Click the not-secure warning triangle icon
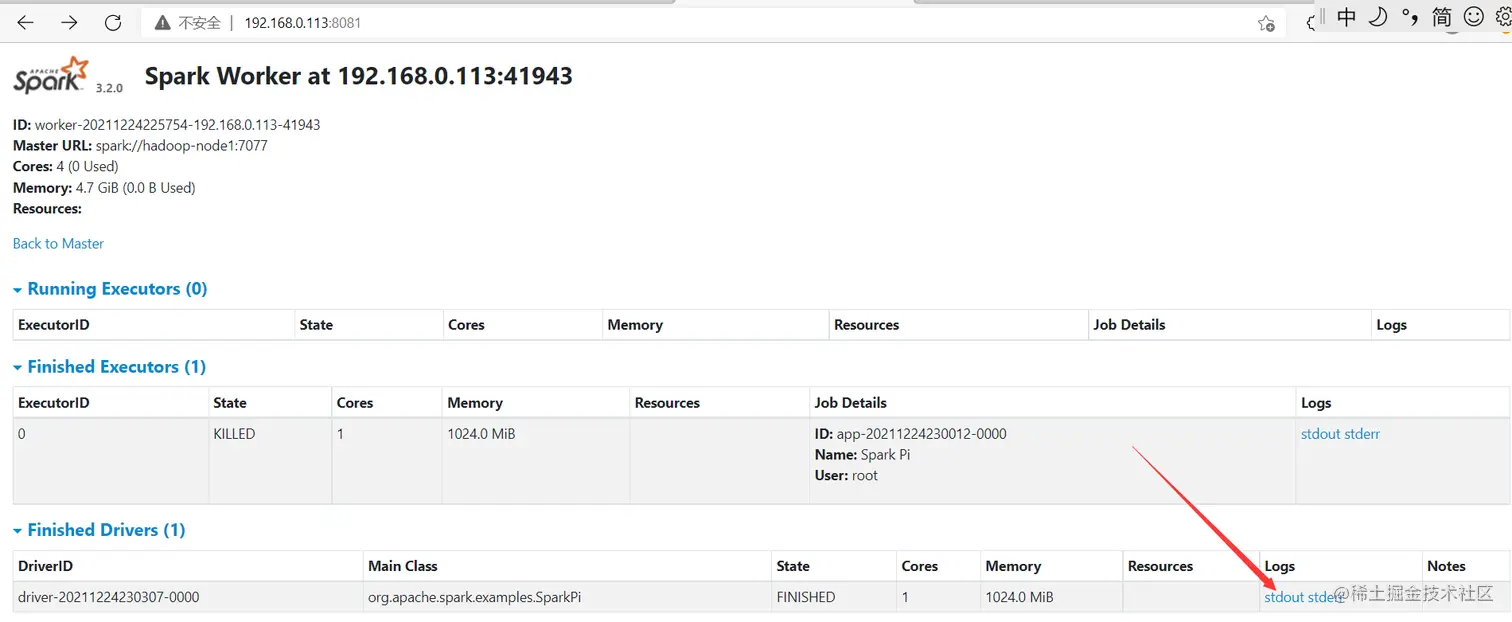1512x622 pixels. (162, 22)
